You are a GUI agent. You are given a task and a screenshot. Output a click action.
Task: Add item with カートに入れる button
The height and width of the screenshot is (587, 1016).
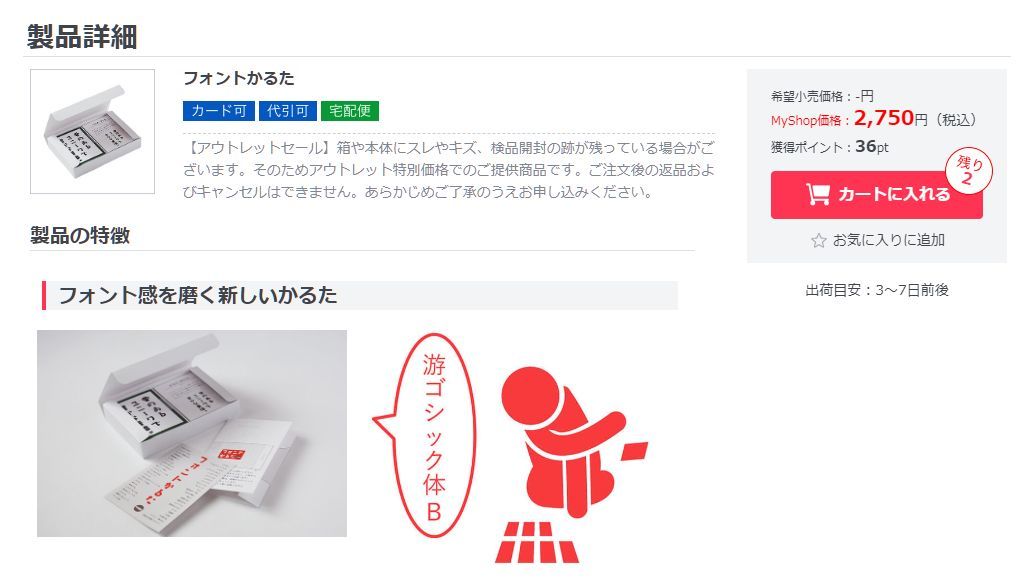pyautogui.click(x=877, y=194)
